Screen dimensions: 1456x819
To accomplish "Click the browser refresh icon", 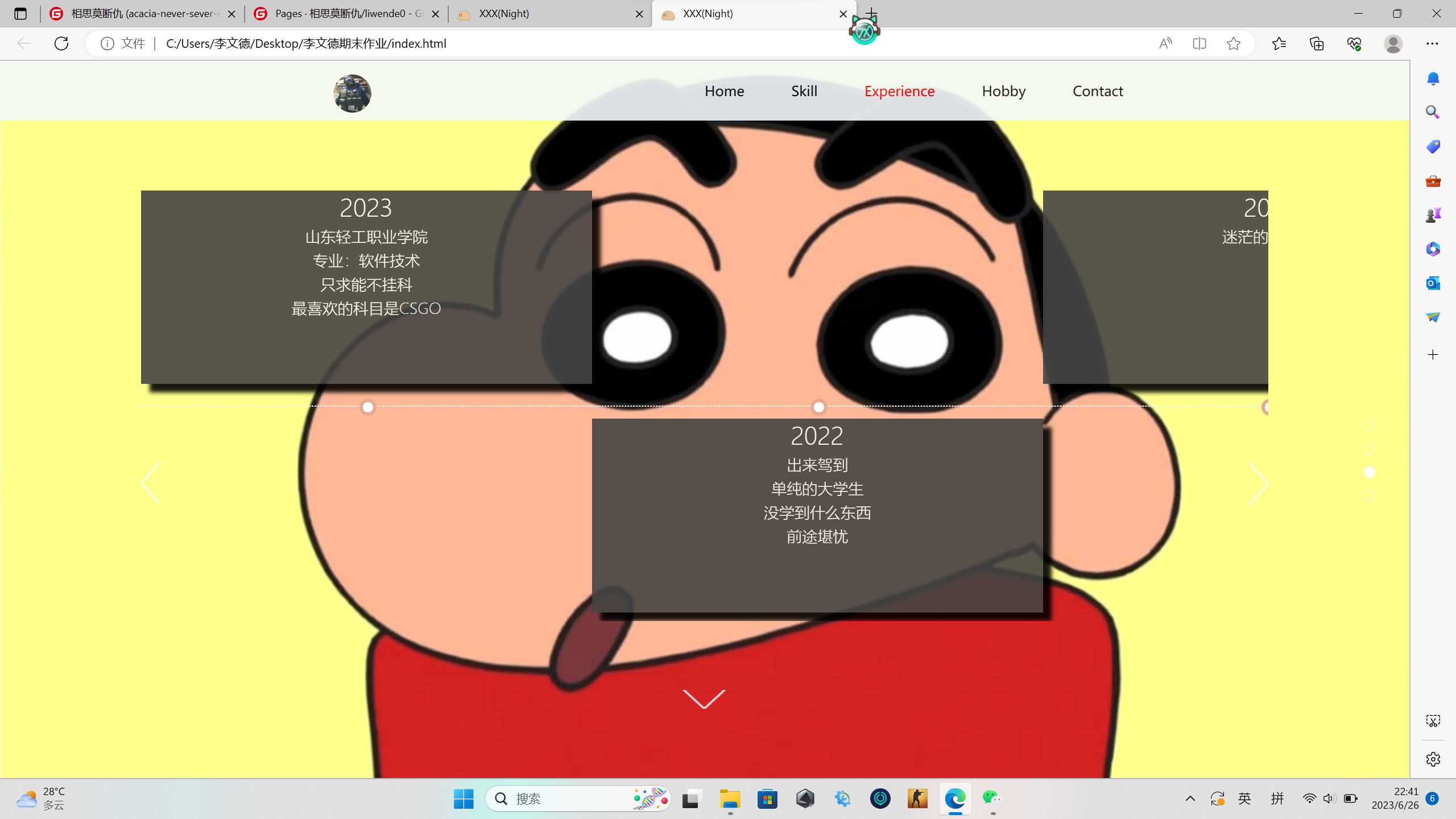I will click(61, 43).
